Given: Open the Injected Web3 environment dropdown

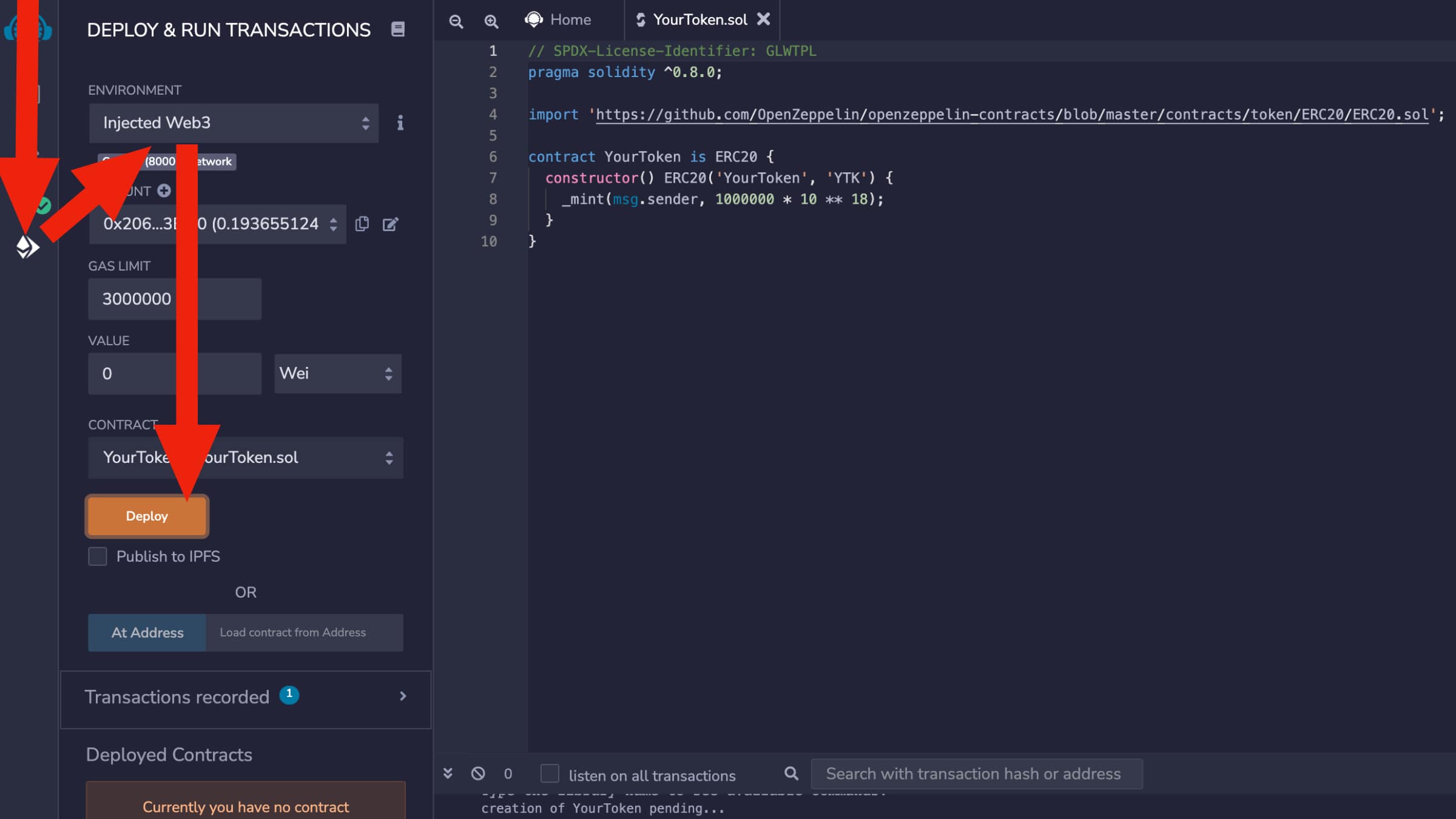Looking at the screenshot, I should (234, 123).
